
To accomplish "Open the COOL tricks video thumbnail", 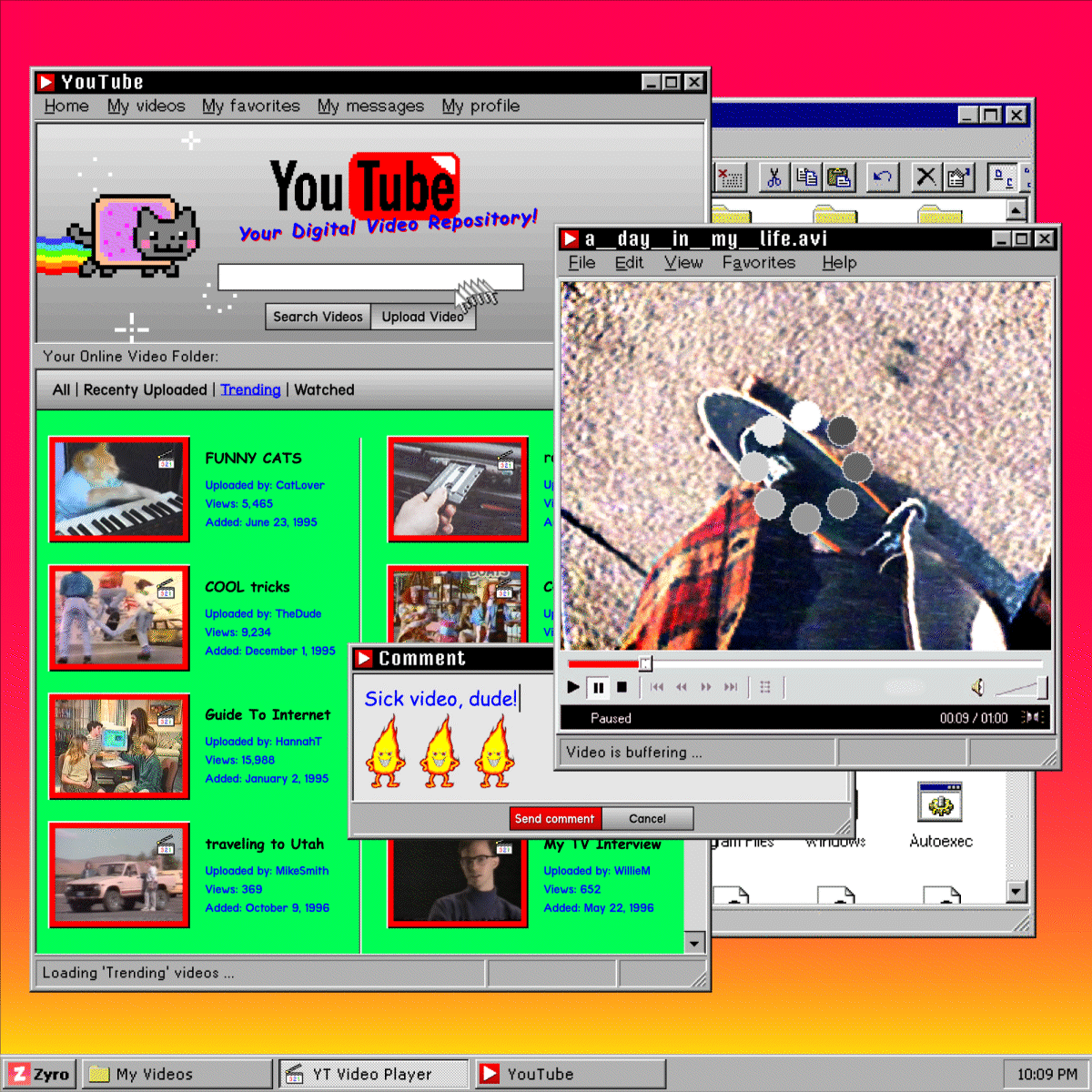I will pyautogui.click(x=119, y=618).
